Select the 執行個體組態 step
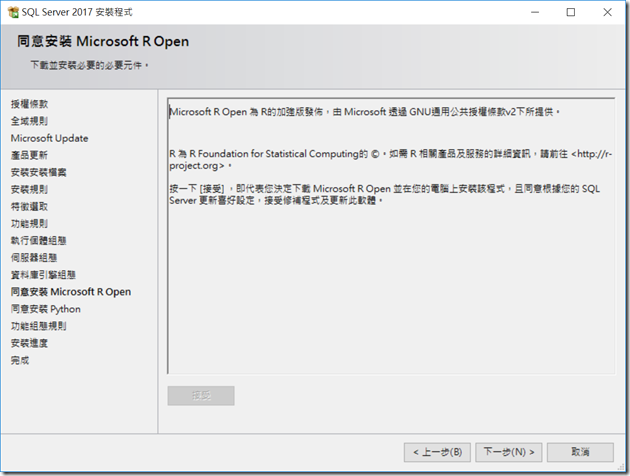Image resolution: width=630 pixels, height=476 pixels. pyautogui.click(x=39, y=241)
